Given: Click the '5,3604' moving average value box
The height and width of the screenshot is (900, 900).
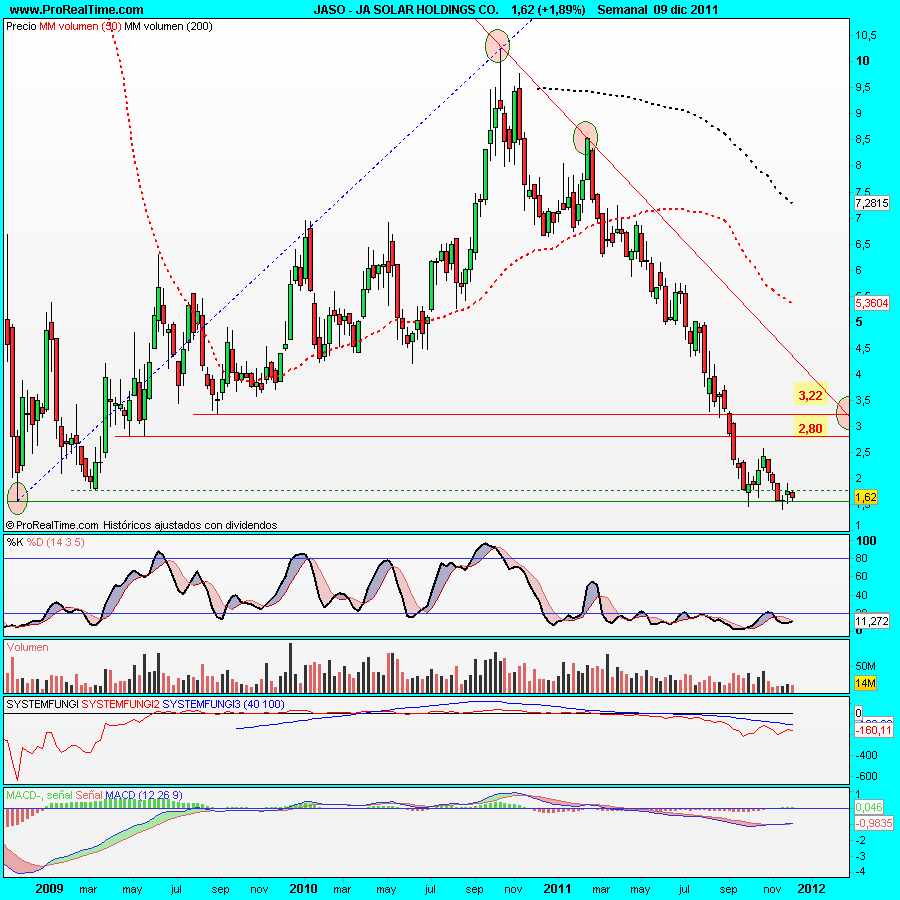Looking at the screenshot, I should click(871, 303).
